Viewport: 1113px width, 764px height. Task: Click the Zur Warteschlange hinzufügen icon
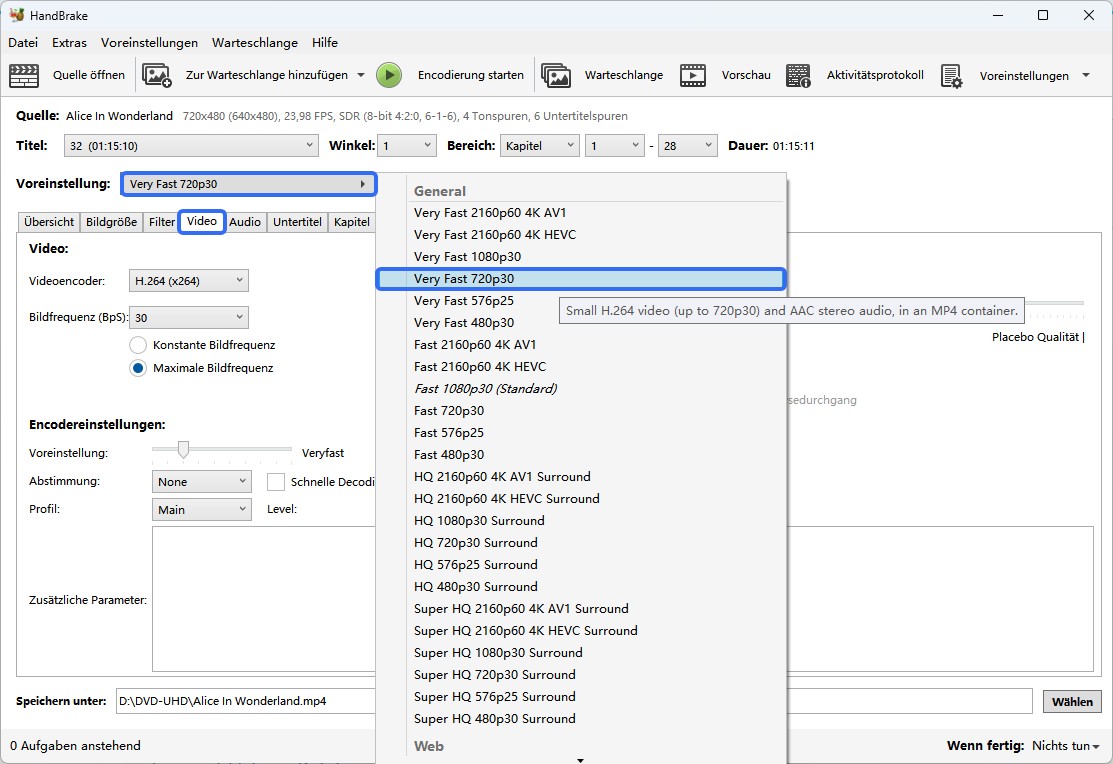[157, 75]
